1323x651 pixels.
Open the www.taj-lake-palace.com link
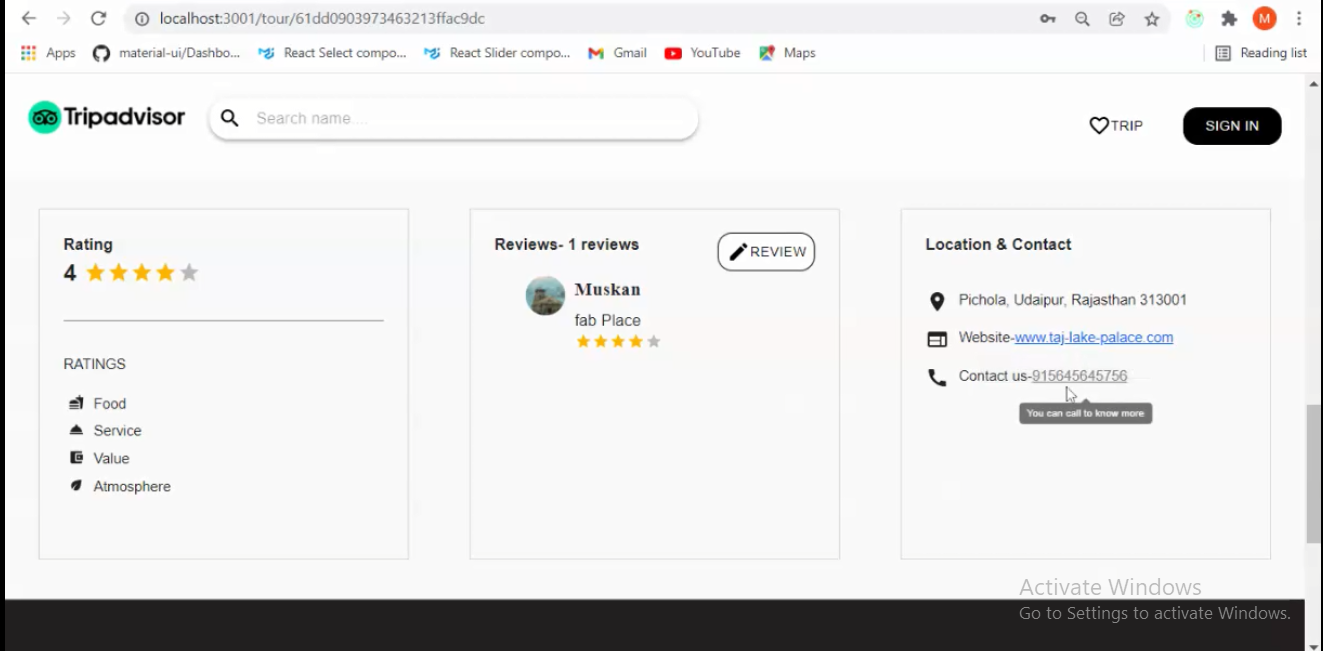tap(1094, 337)
